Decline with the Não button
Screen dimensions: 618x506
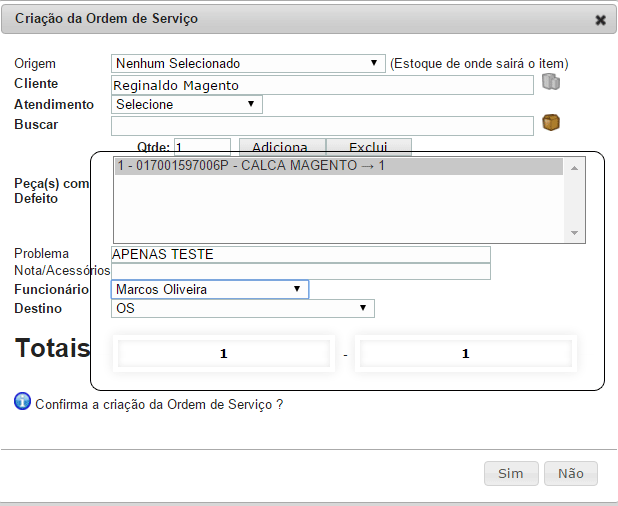pyautogui.click(x=571, y=473)
